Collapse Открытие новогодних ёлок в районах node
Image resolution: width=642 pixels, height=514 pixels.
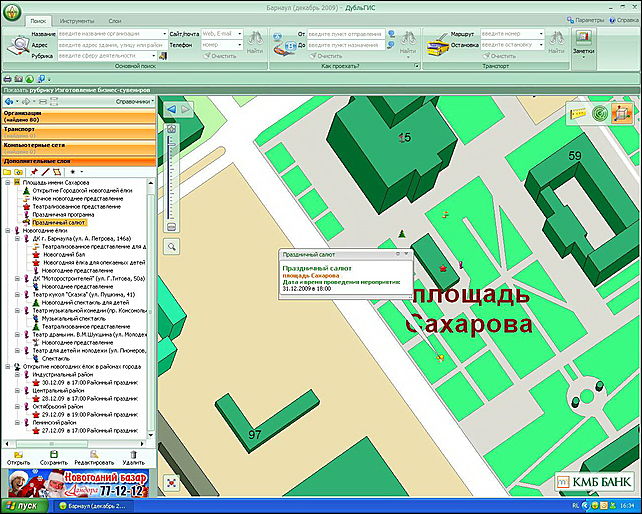click(x=8, y=367)
